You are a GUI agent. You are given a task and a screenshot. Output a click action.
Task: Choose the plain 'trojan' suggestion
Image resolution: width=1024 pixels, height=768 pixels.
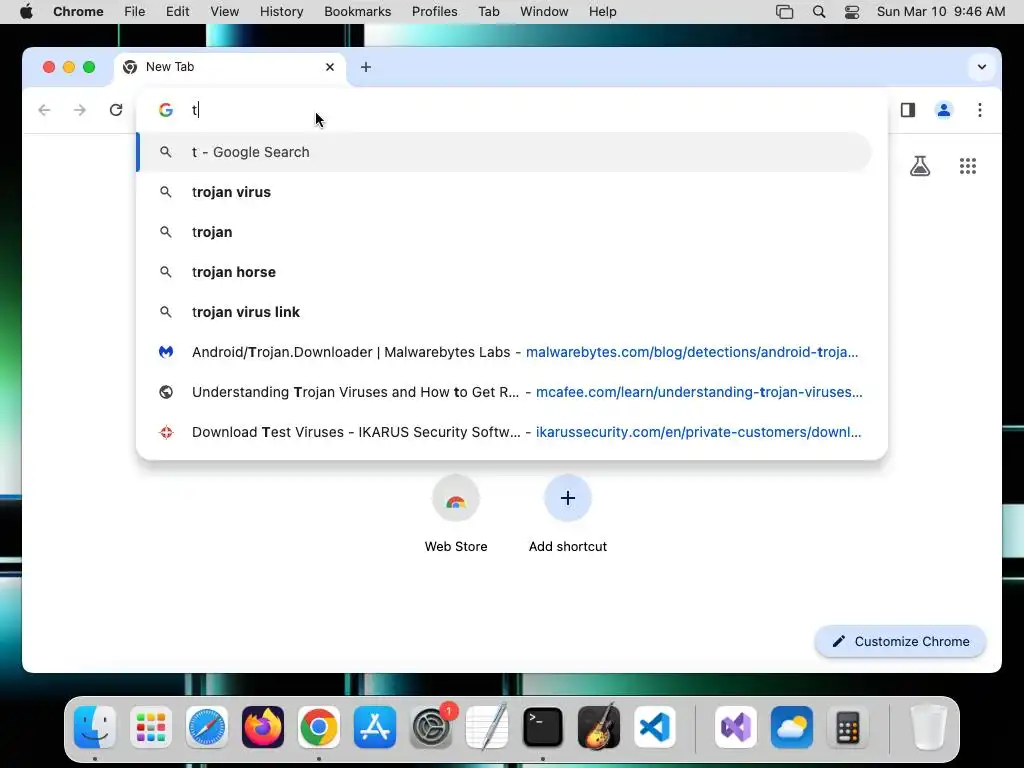pyautogui.click(x=504, y=232)
